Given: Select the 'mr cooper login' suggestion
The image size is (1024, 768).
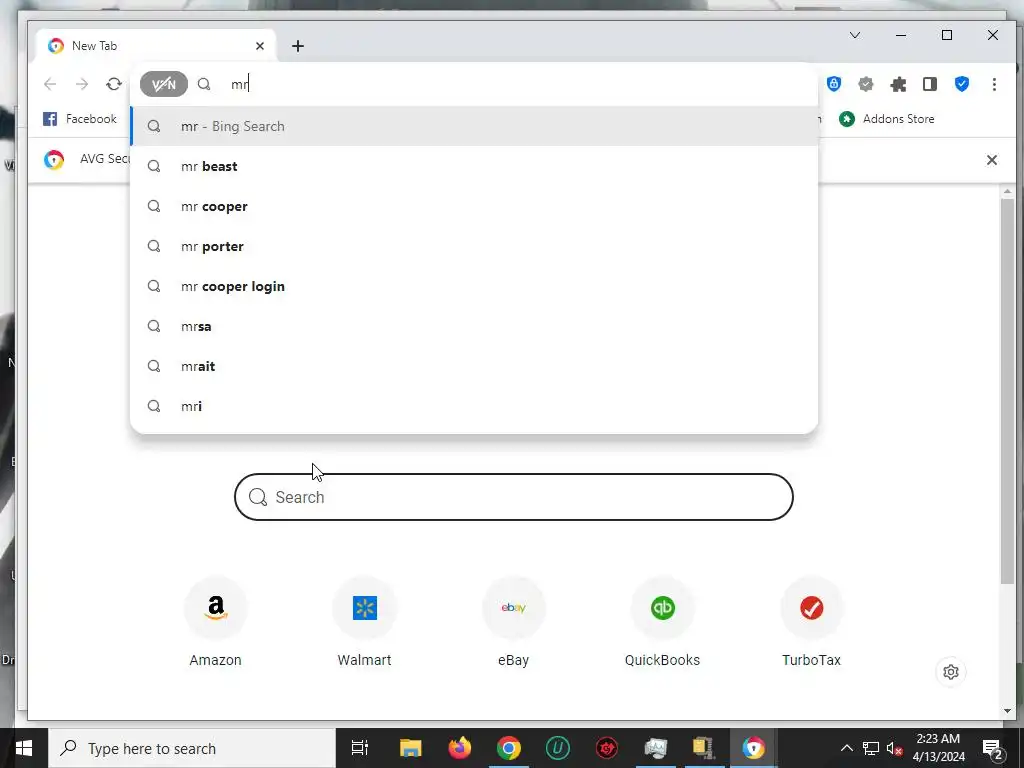Looking at the screenshot, I should (474, 286).
